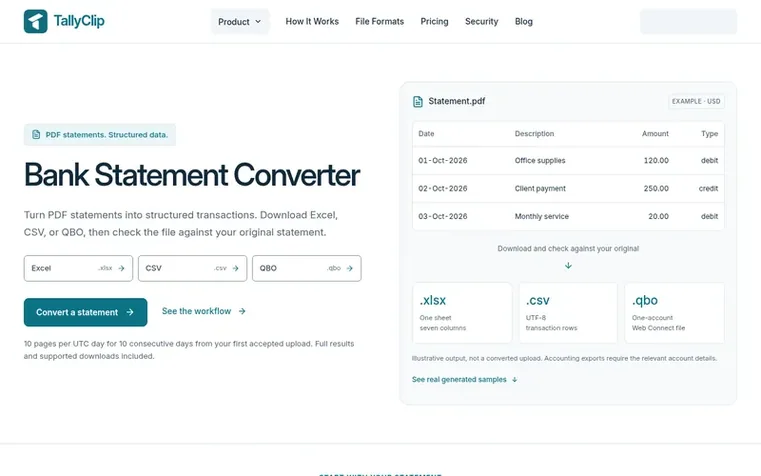The width and height of the screenshot is (761, 476).
Task: Click the 20.00 amount cell
Action: tap(659, 216)
